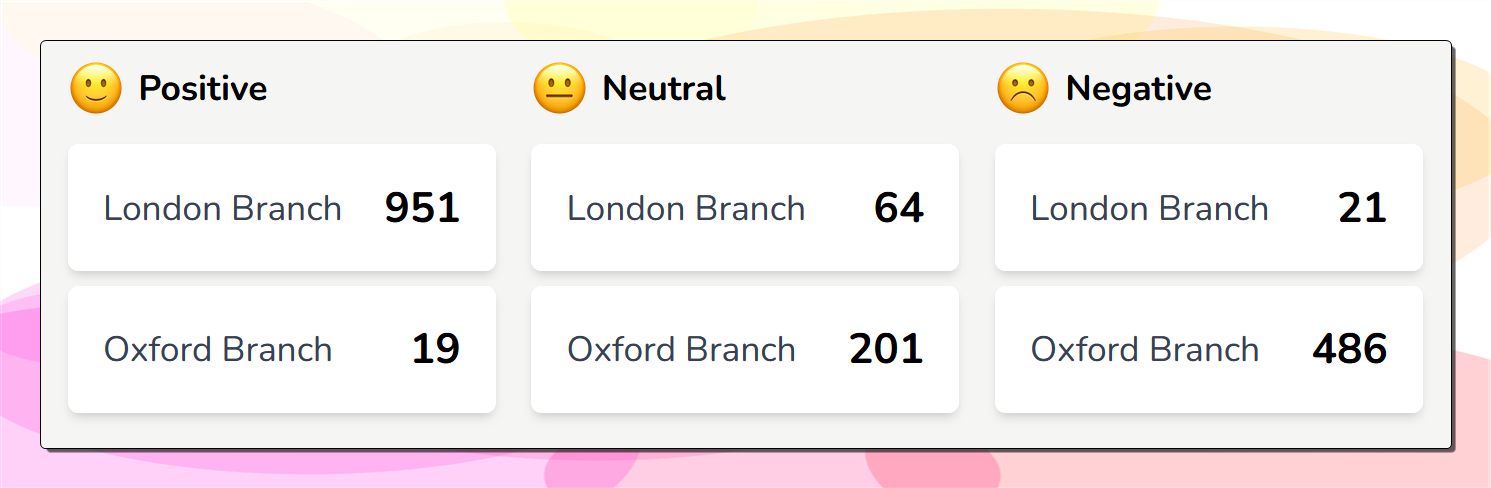Click the 19 positive count for Oxford
The image size is (1491, 488).
(x=436, y=350)
